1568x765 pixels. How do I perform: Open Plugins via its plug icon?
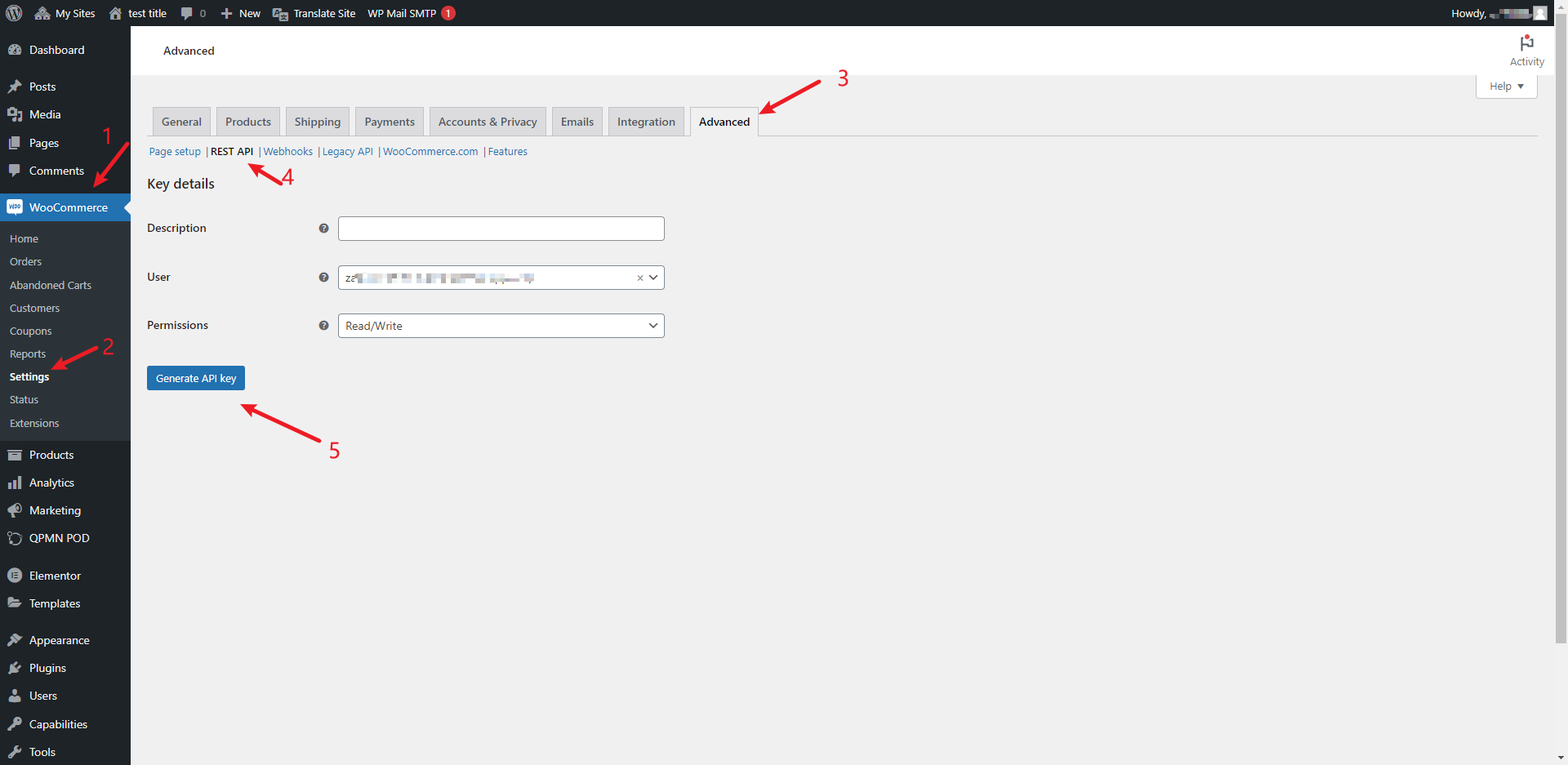15,668
